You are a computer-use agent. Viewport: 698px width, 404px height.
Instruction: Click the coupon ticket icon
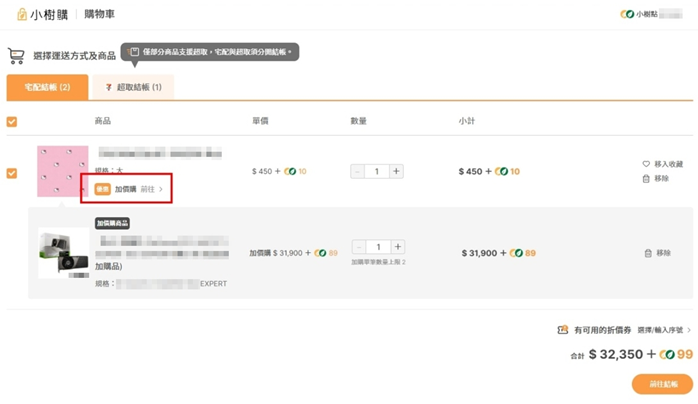point(563,329)
